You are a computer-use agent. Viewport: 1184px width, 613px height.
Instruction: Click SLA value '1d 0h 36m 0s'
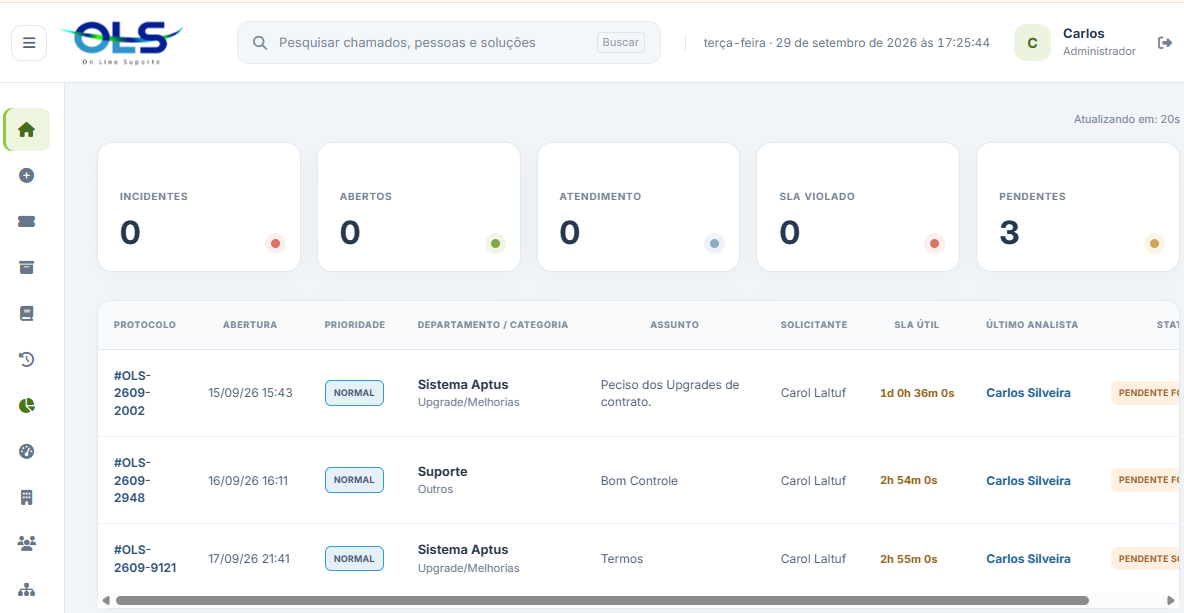coord(917,393)
